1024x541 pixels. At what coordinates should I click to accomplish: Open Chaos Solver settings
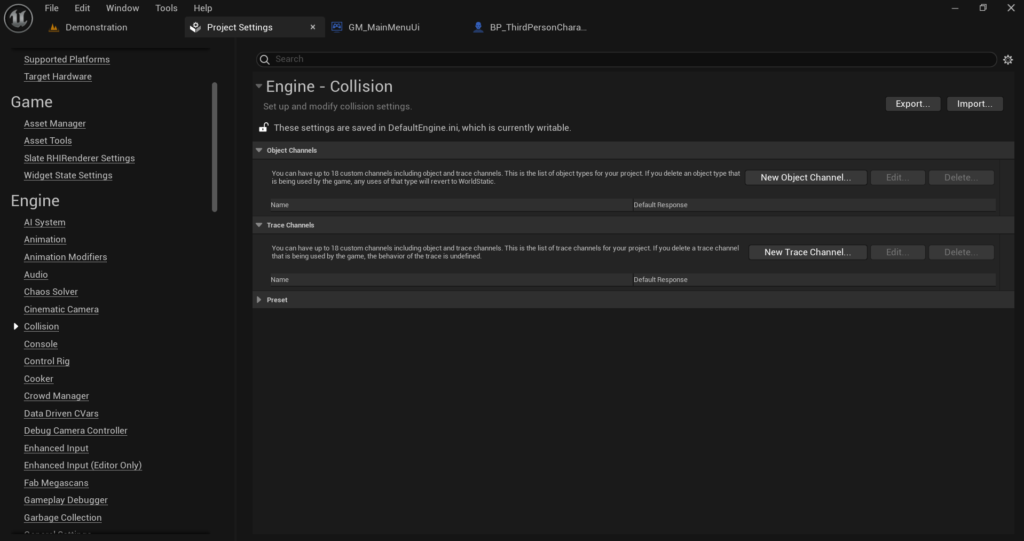(51, 291)
